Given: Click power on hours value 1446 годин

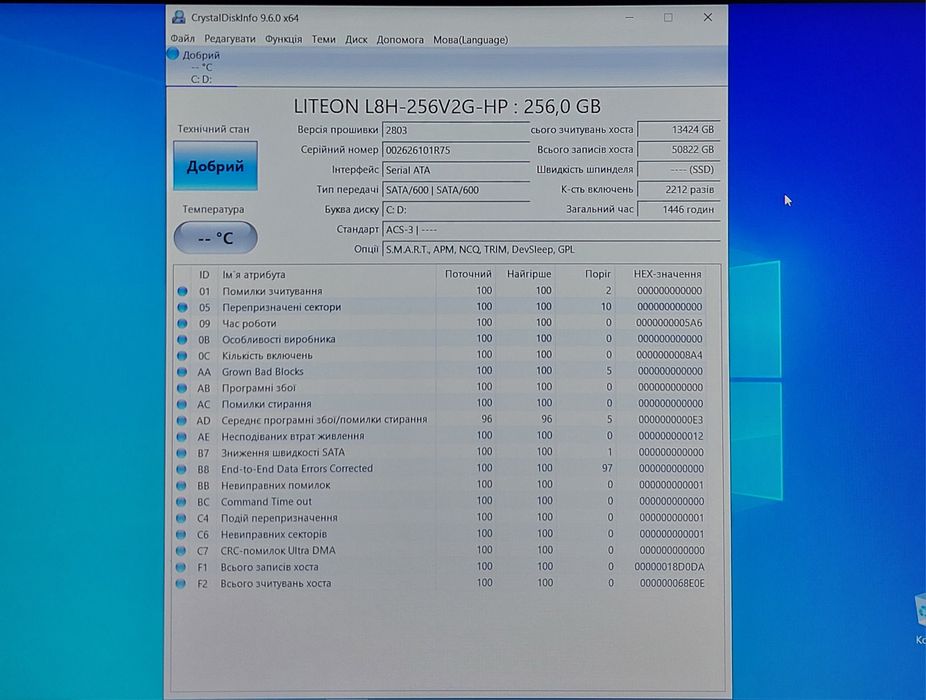Looking at the screenshot, I should coord(679,209).
